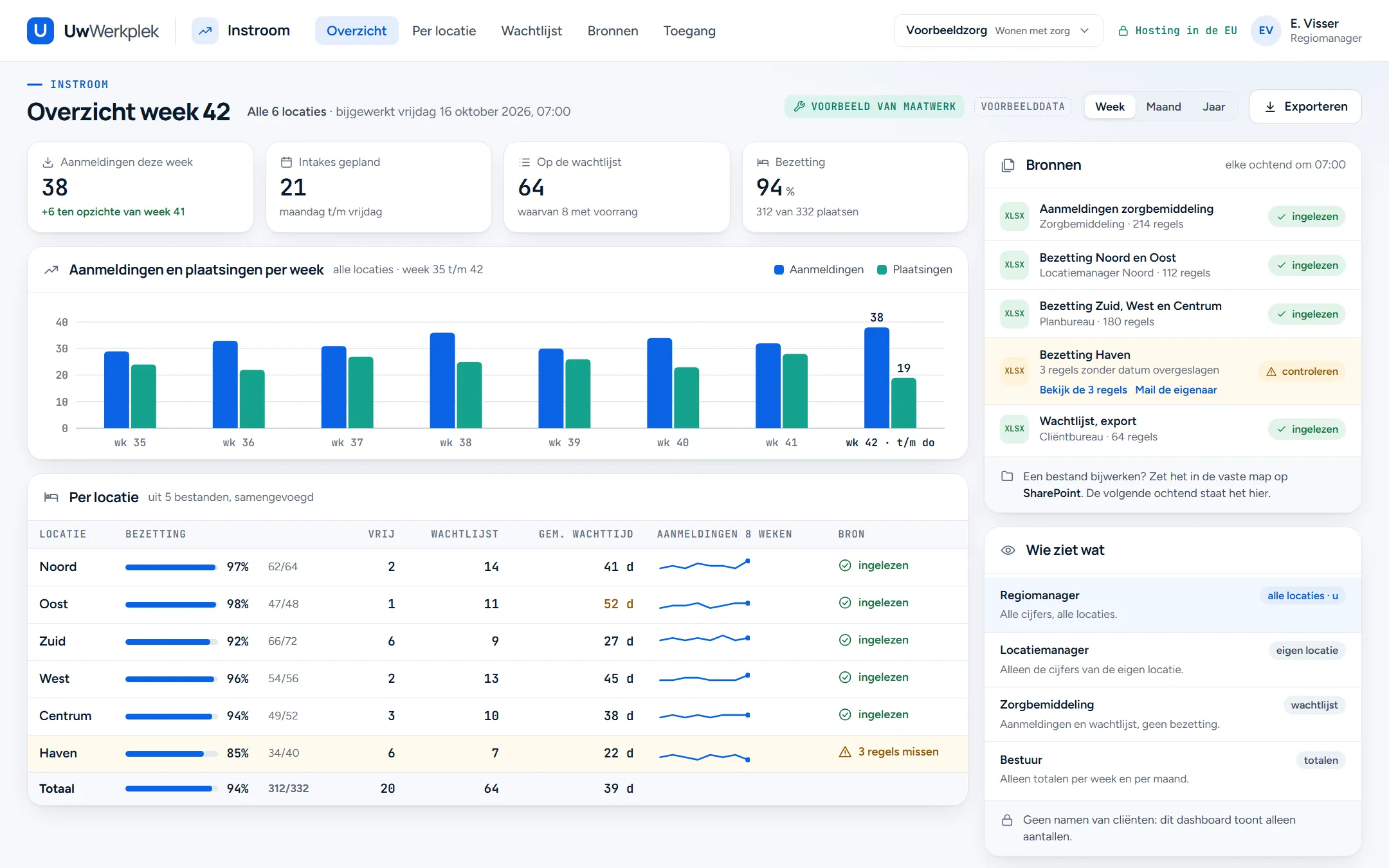Click the lock icon beside Hosting in de EU
Screen dimensions: 1389x868
click(1123, 31)
